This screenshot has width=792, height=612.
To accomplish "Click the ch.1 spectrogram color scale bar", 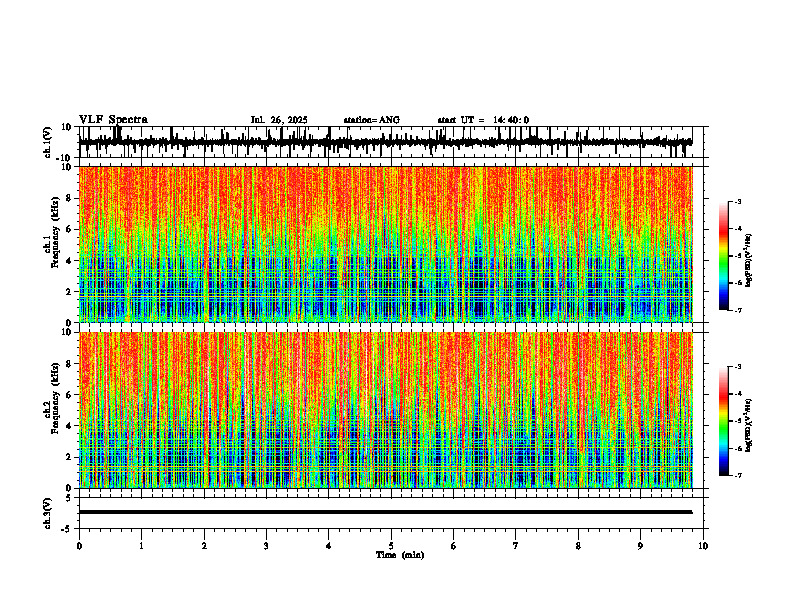I will coord(723,256).
